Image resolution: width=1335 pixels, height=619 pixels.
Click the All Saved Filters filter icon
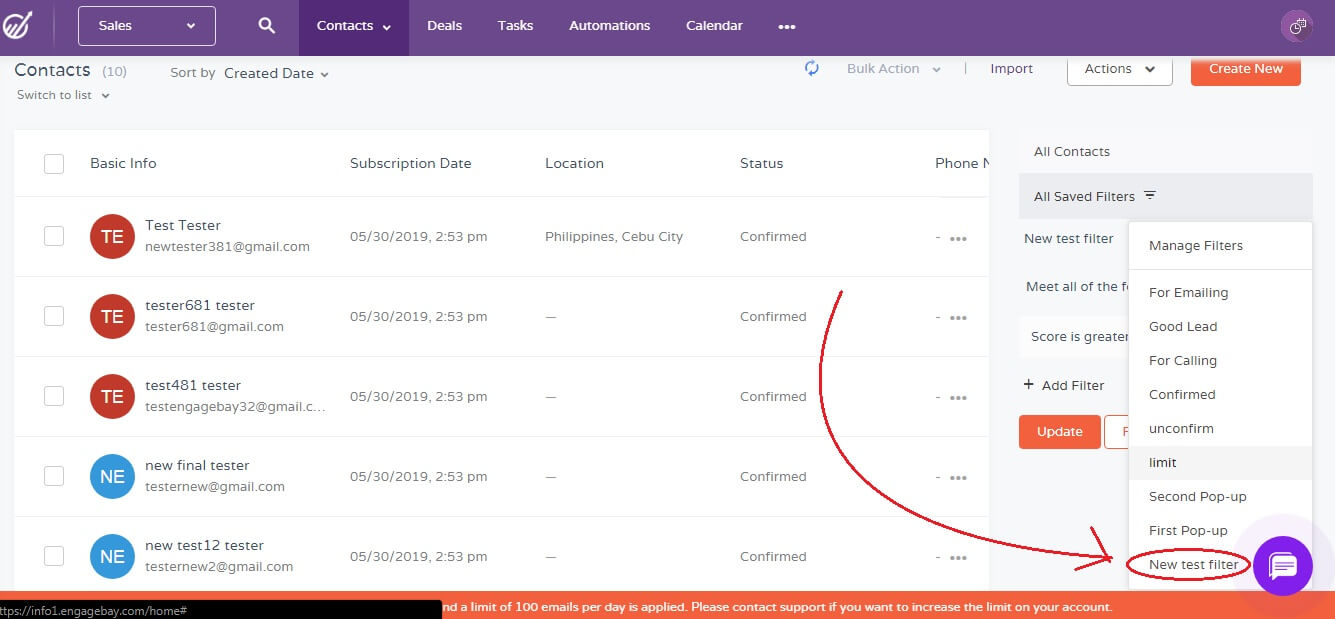click(1150, 196)
